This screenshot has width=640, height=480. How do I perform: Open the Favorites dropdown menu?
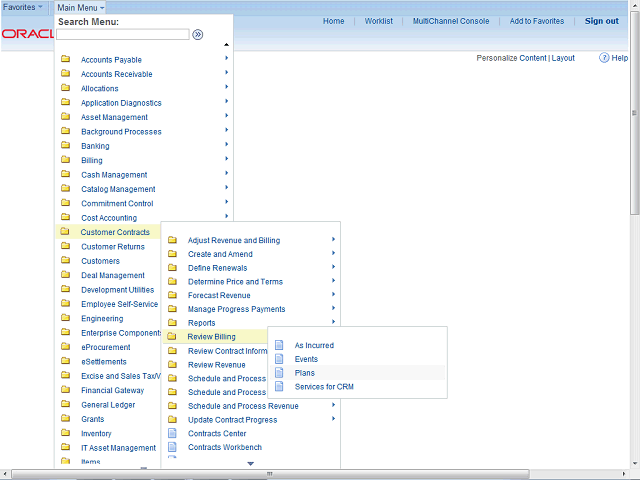23,7
